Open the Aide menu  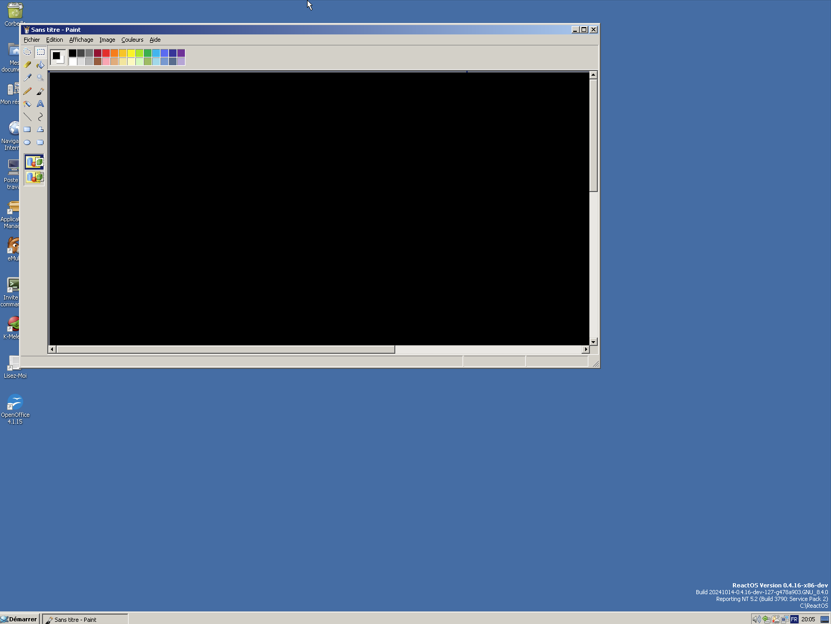tap(155, 40)
